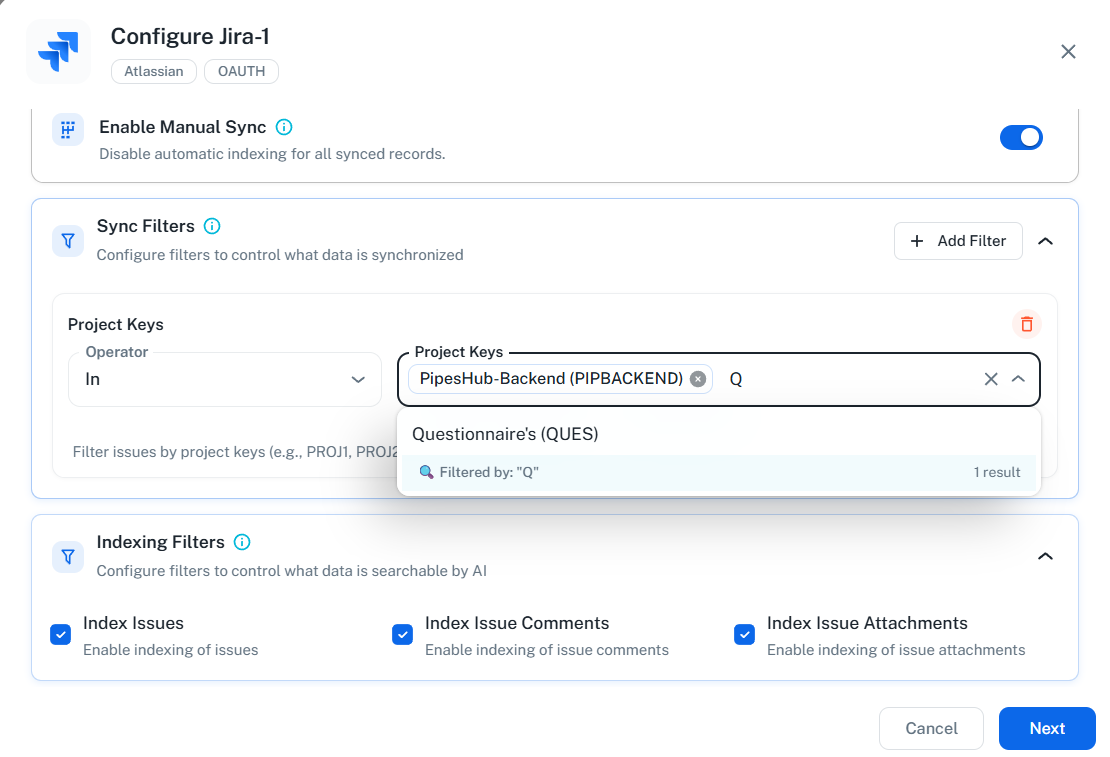Viewport: 1110px width, 757px height.
Task: Disable the Enable Manual Sync toggle
Action: tap(1021, 137)
